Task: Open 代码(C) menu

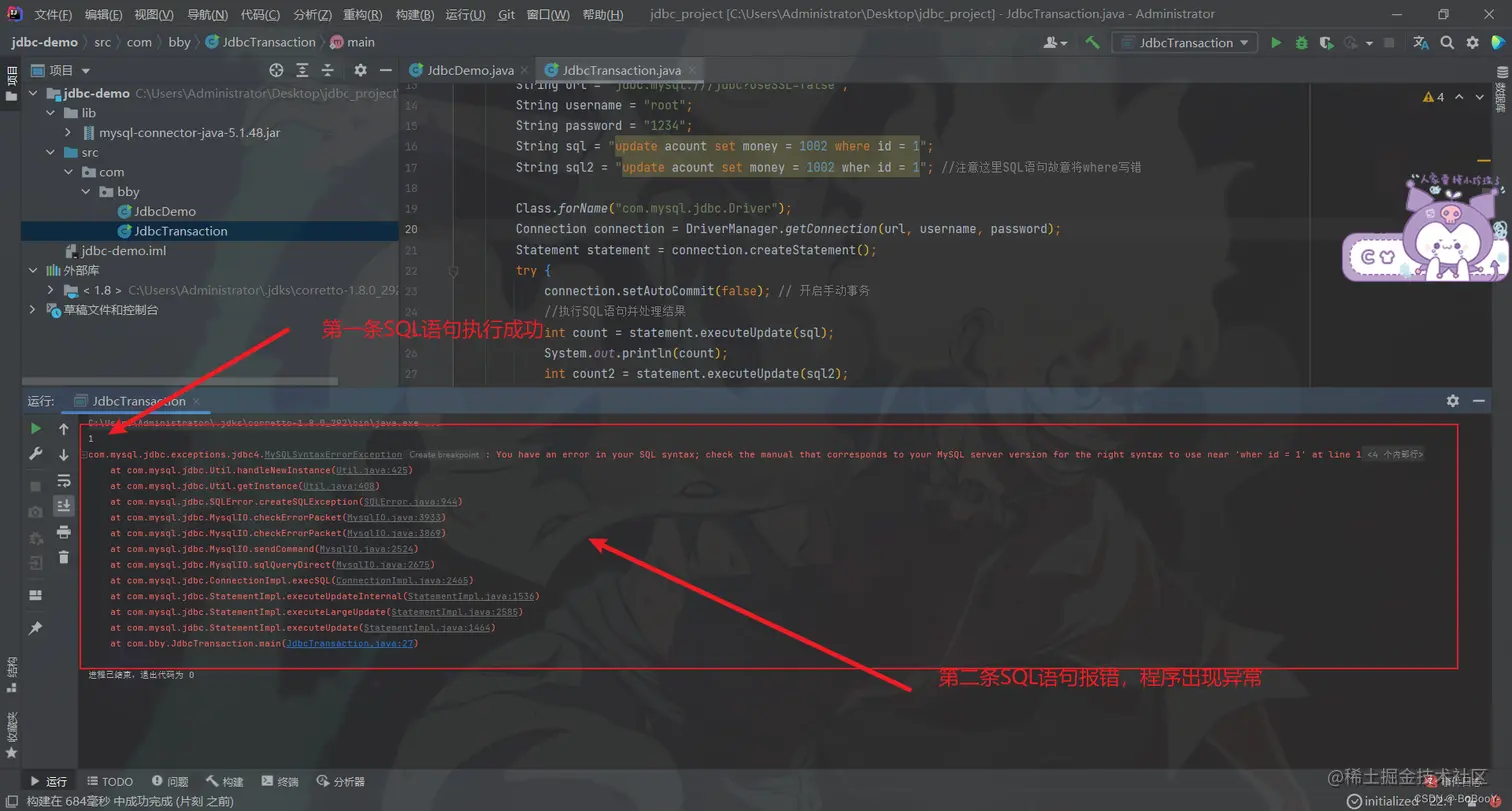Action: [260, 15]
